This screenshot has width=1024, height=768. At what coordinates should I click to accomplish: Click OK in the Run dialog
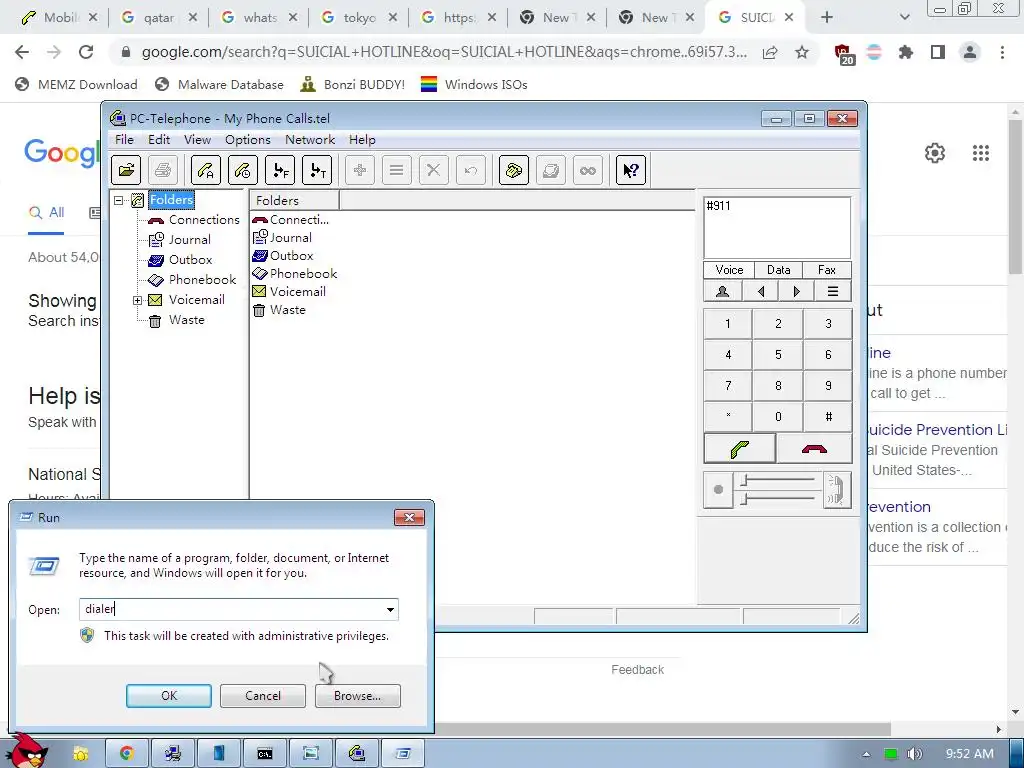pos(168,696)
